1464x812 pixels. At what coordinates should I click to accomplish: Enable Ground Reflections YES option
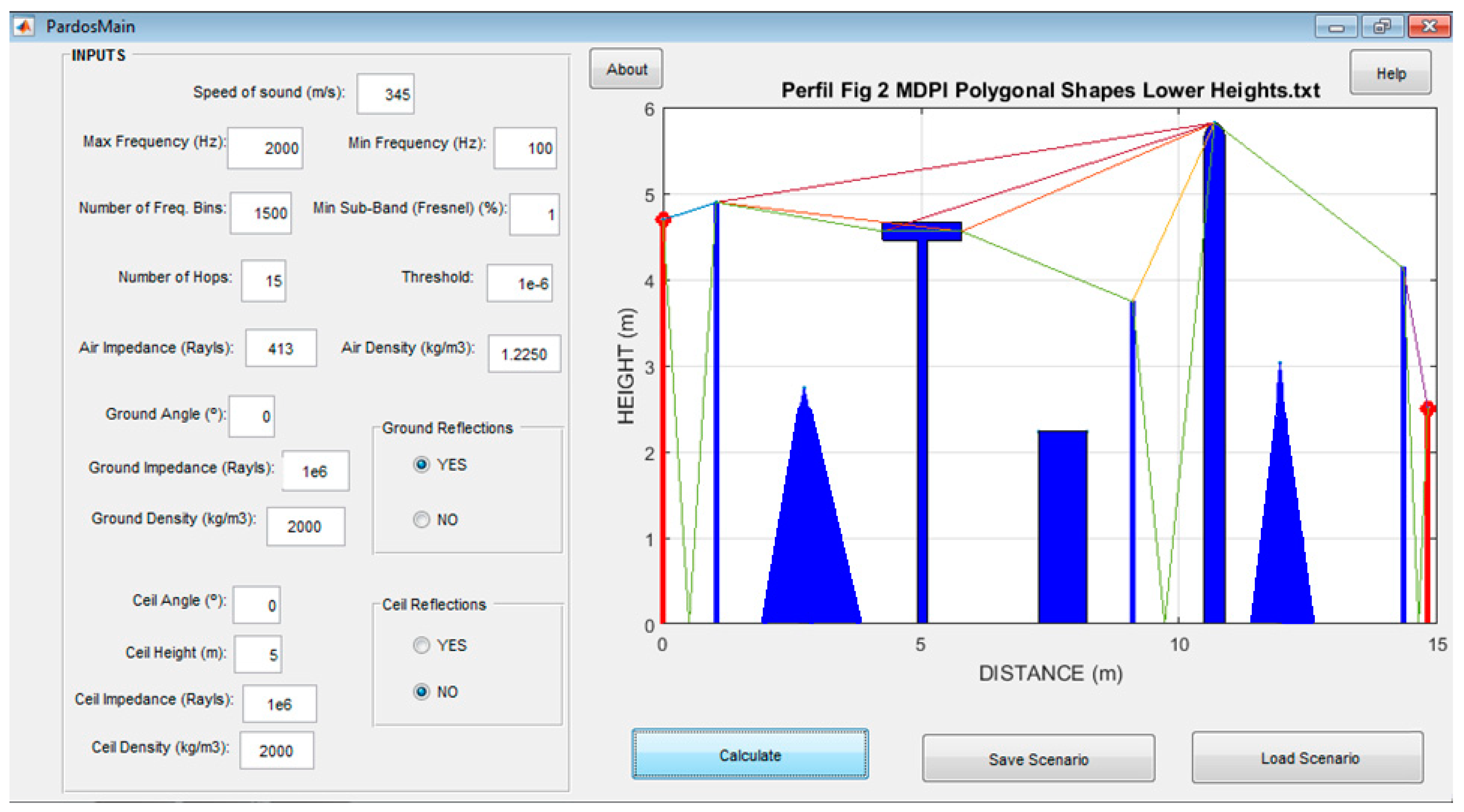tap(421, 464)
